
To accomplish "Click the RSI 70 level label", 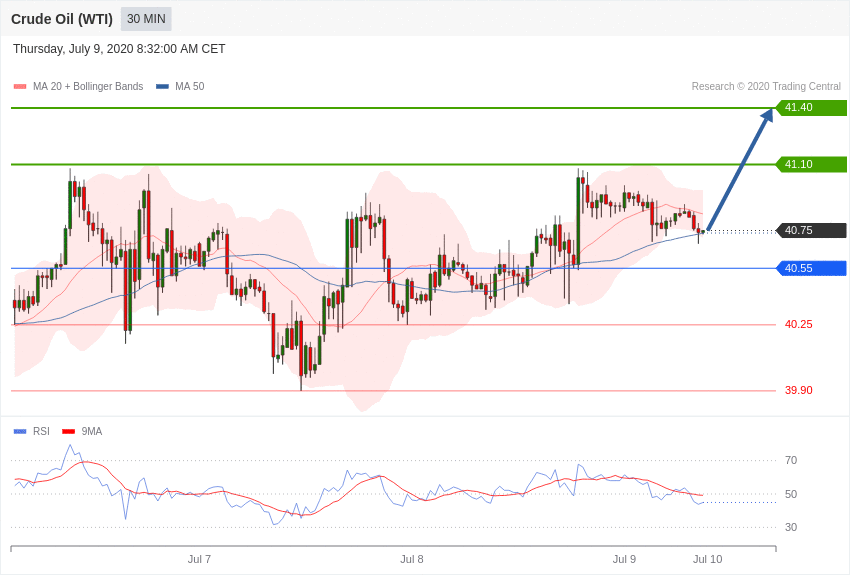I will pyautogui.click(x=791, y=460).
